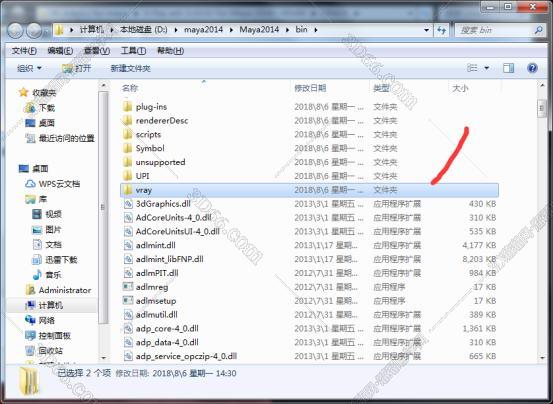Select the AdCoreUnitsUI-4_0.dll file name
553x404 pixels.
[178, 231]
